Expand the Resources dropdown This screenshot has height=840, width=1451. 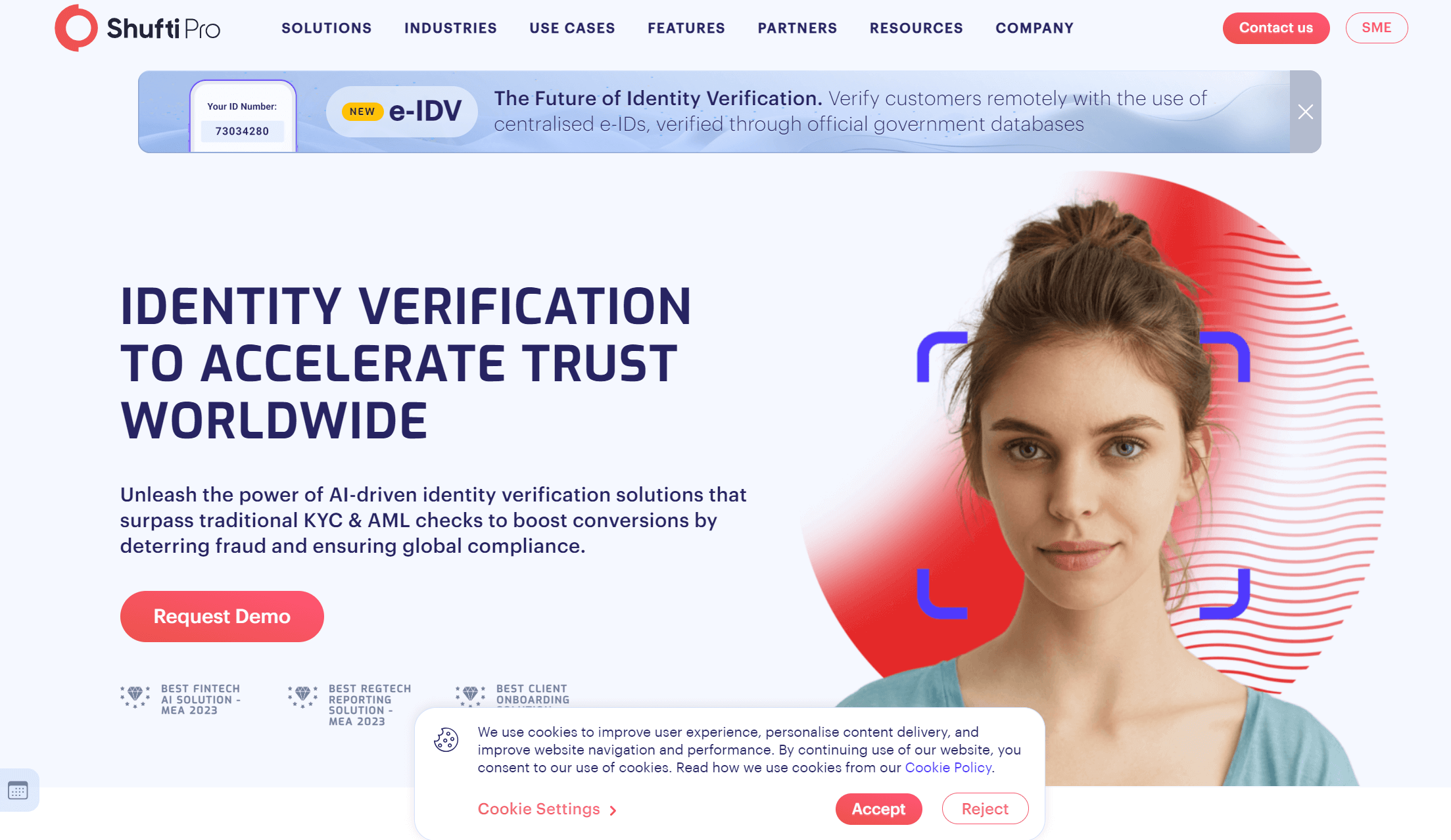[916, 28]
